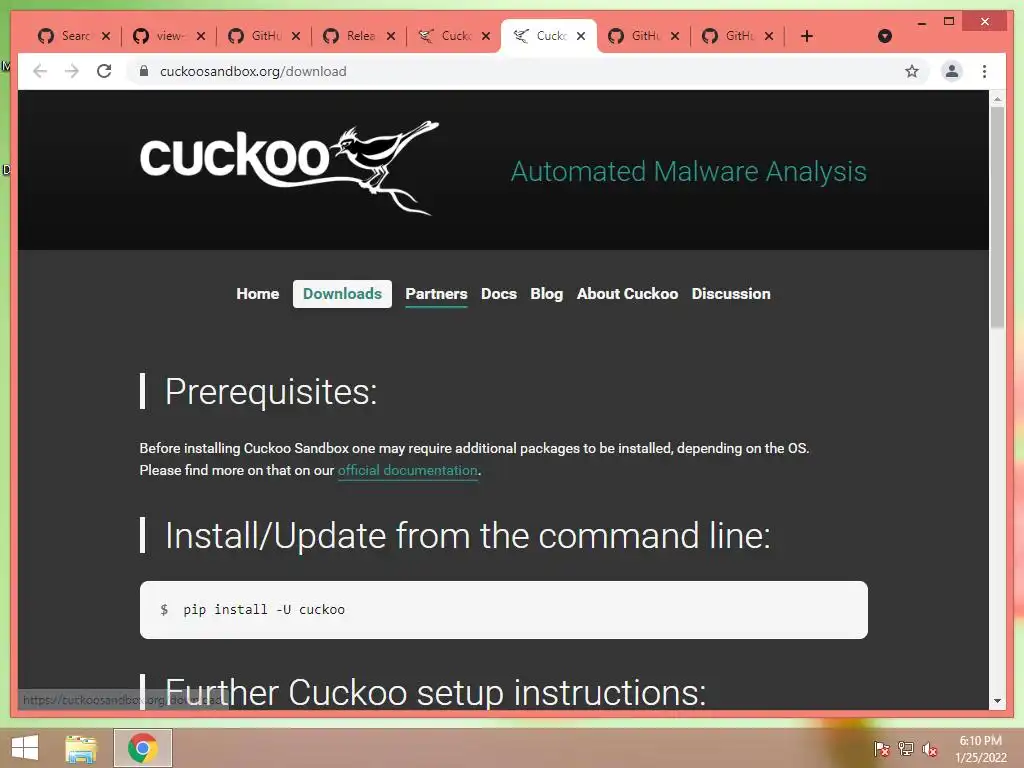This screenshot has width=1024, height=768.
Task: Bookmark this page with the star icon
Action: coord(912,71)
